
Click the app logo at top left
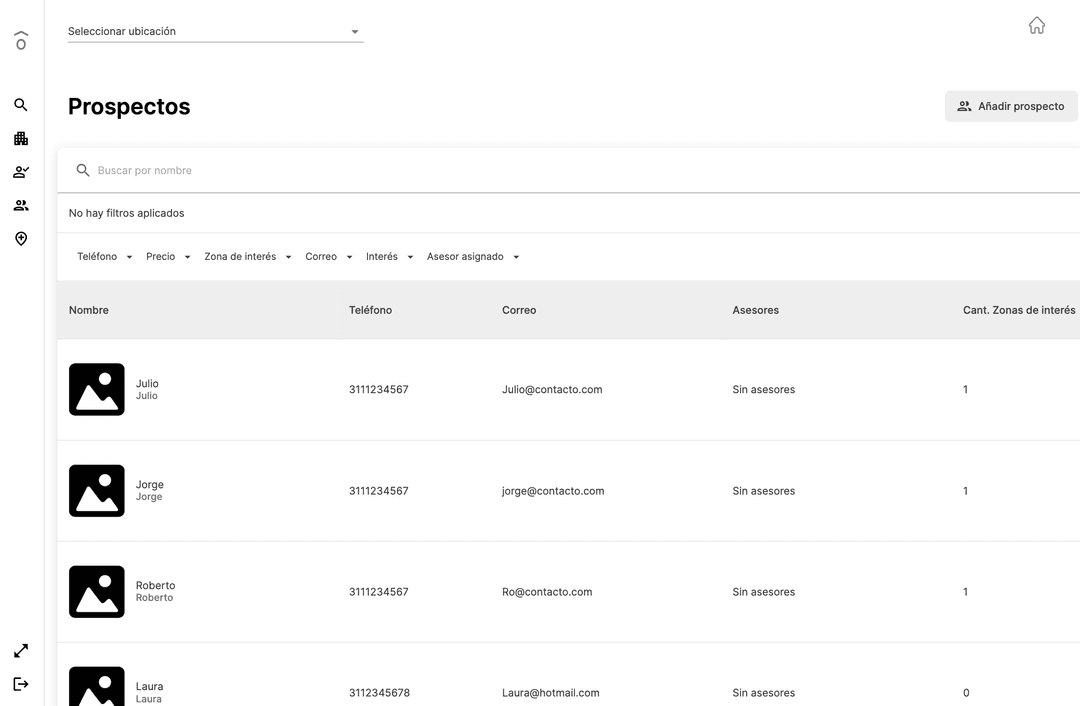21,40
